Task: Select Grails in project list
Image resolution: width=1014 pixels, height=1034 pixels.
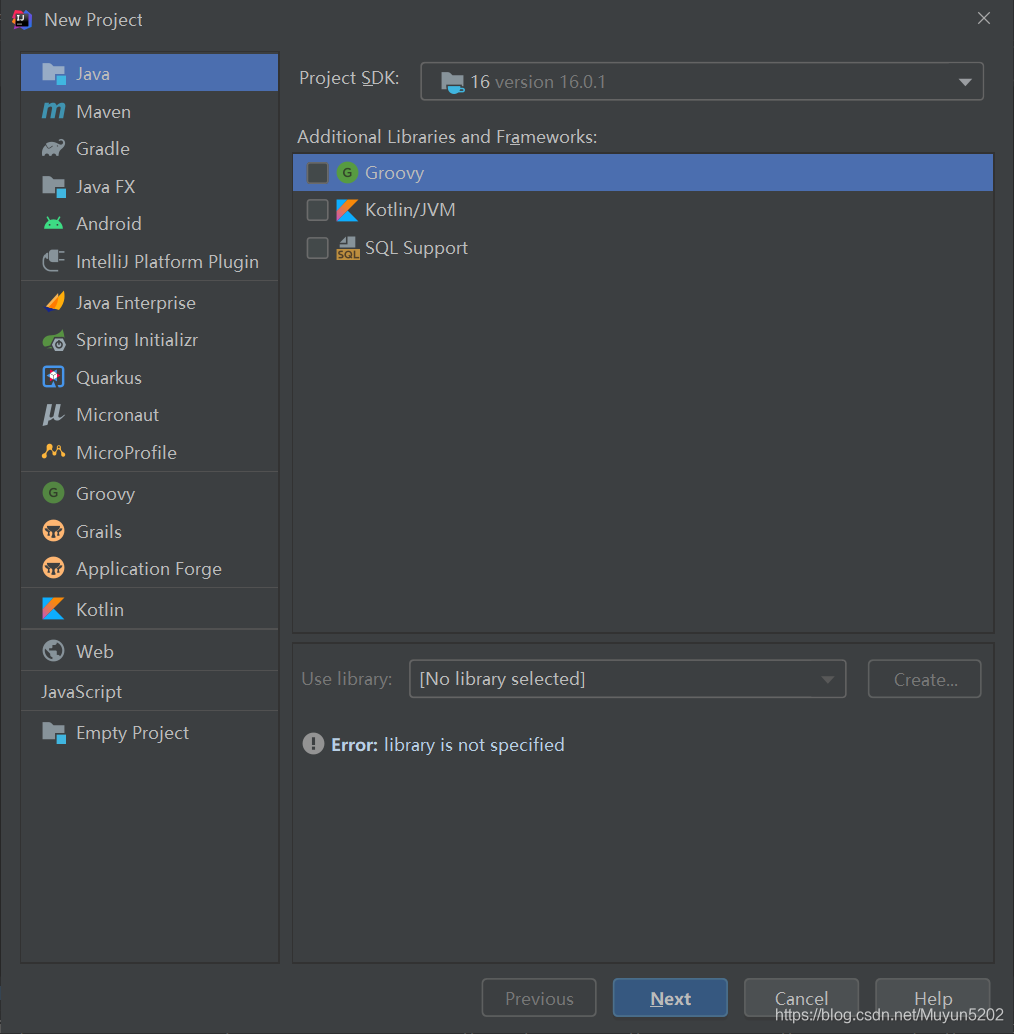Action: 150,531
